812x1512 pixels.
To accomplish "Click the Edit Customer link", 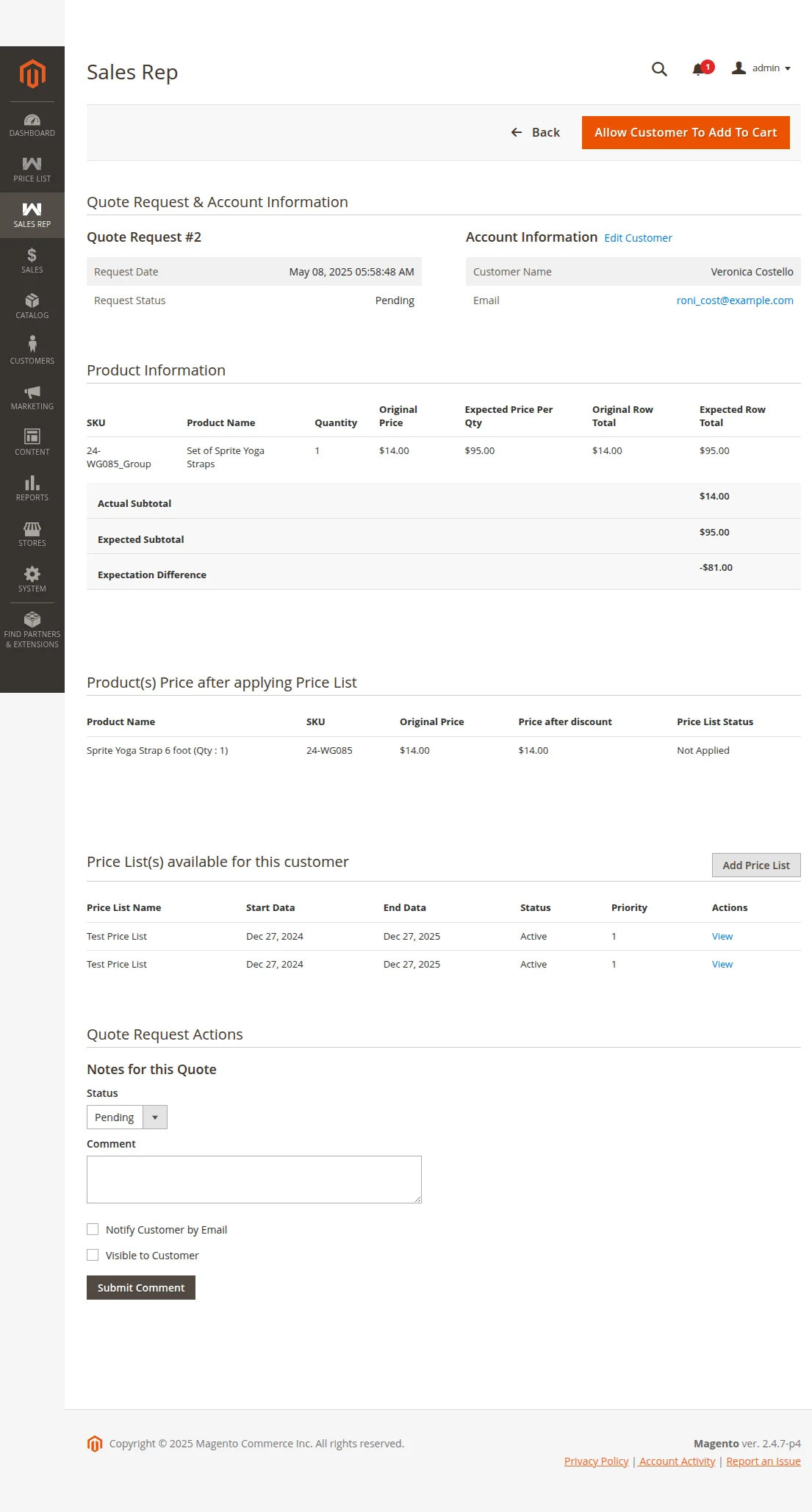I will tap(638, 238).
